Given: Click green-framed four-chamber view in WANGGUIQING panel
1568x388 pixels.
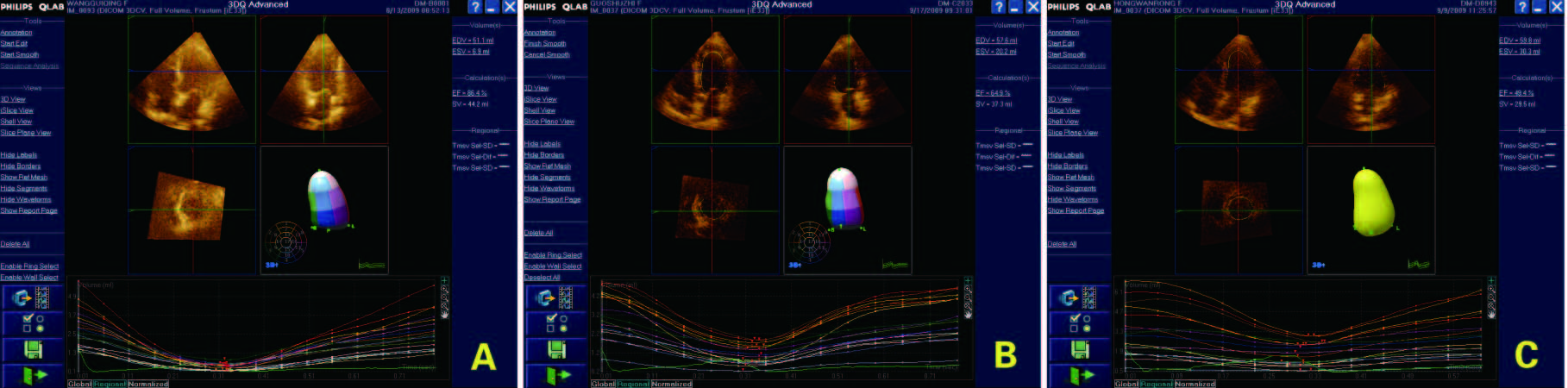Looking at the screenshot, I should click(191, 78).
